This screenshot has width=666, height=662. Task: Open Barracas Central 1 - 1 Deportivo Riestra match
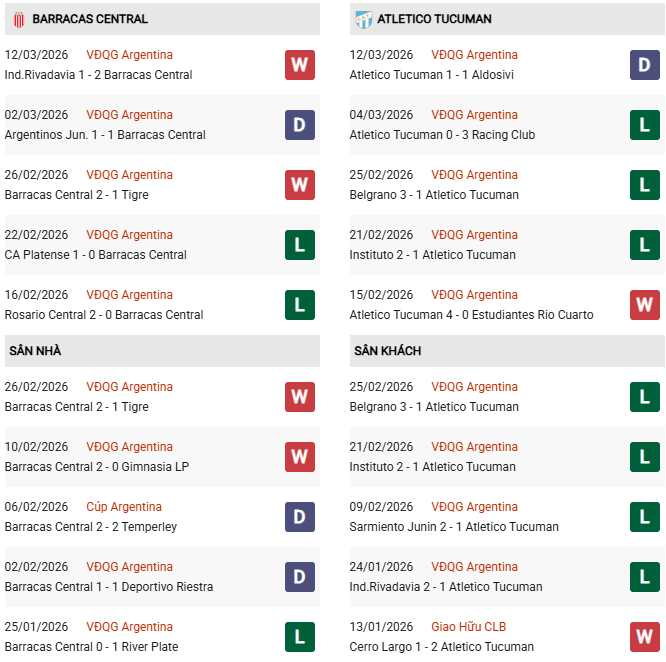(x=109, y=587)
